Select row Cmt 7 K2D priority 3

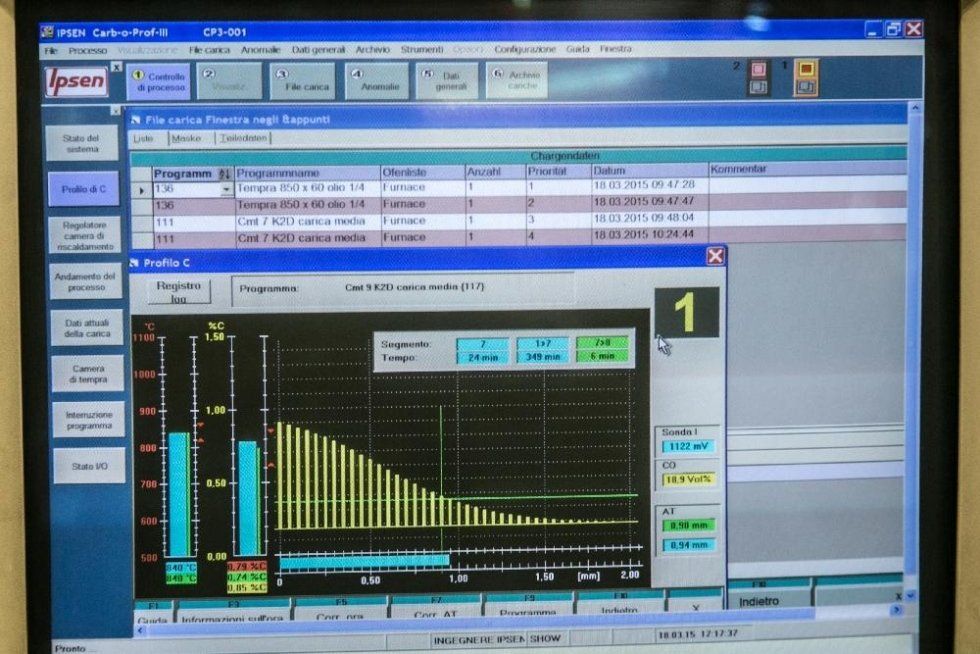pyautogui.click(x=519, y=220)
